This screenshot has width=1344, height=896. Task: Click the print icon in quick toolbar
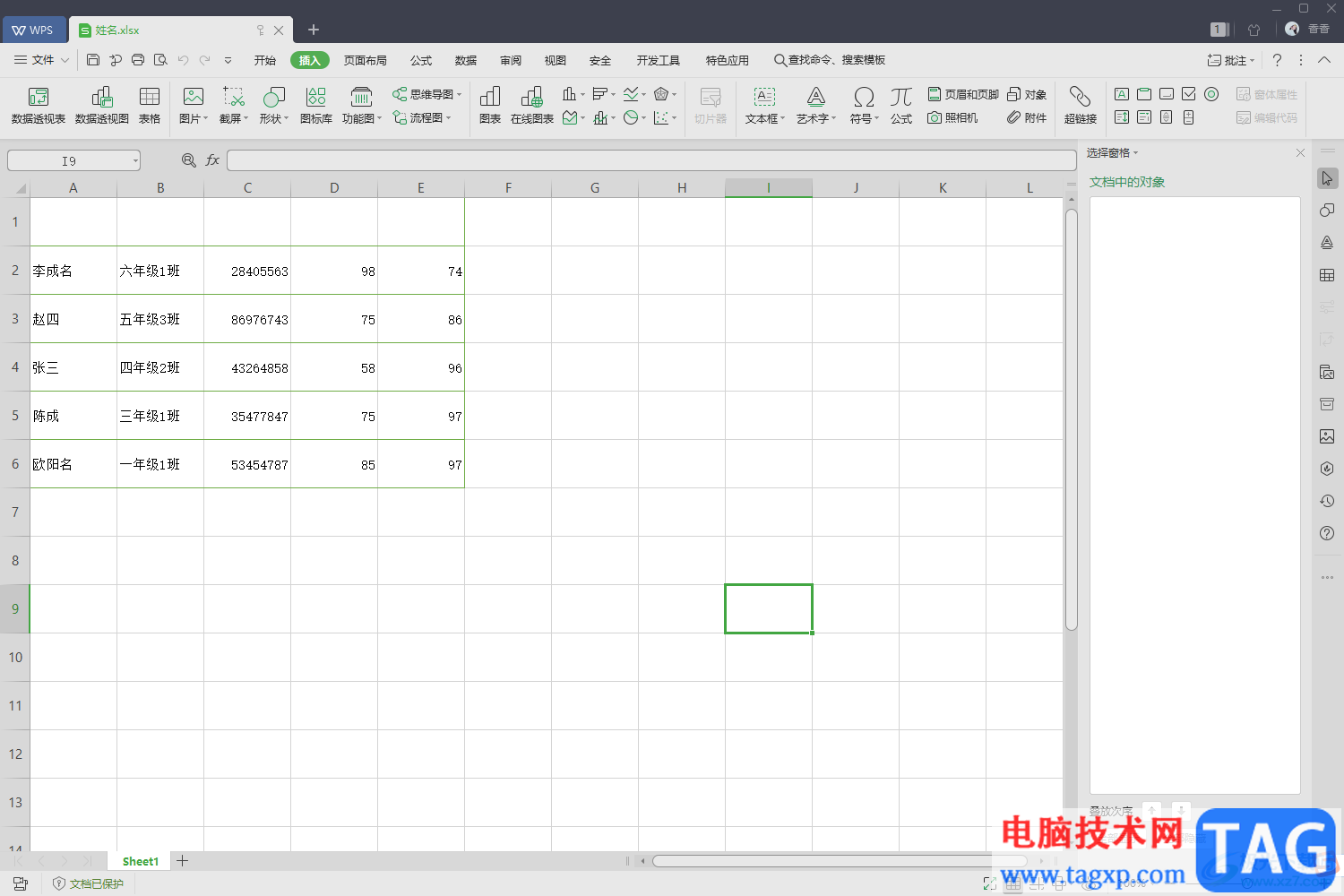(x=138, y=60)
